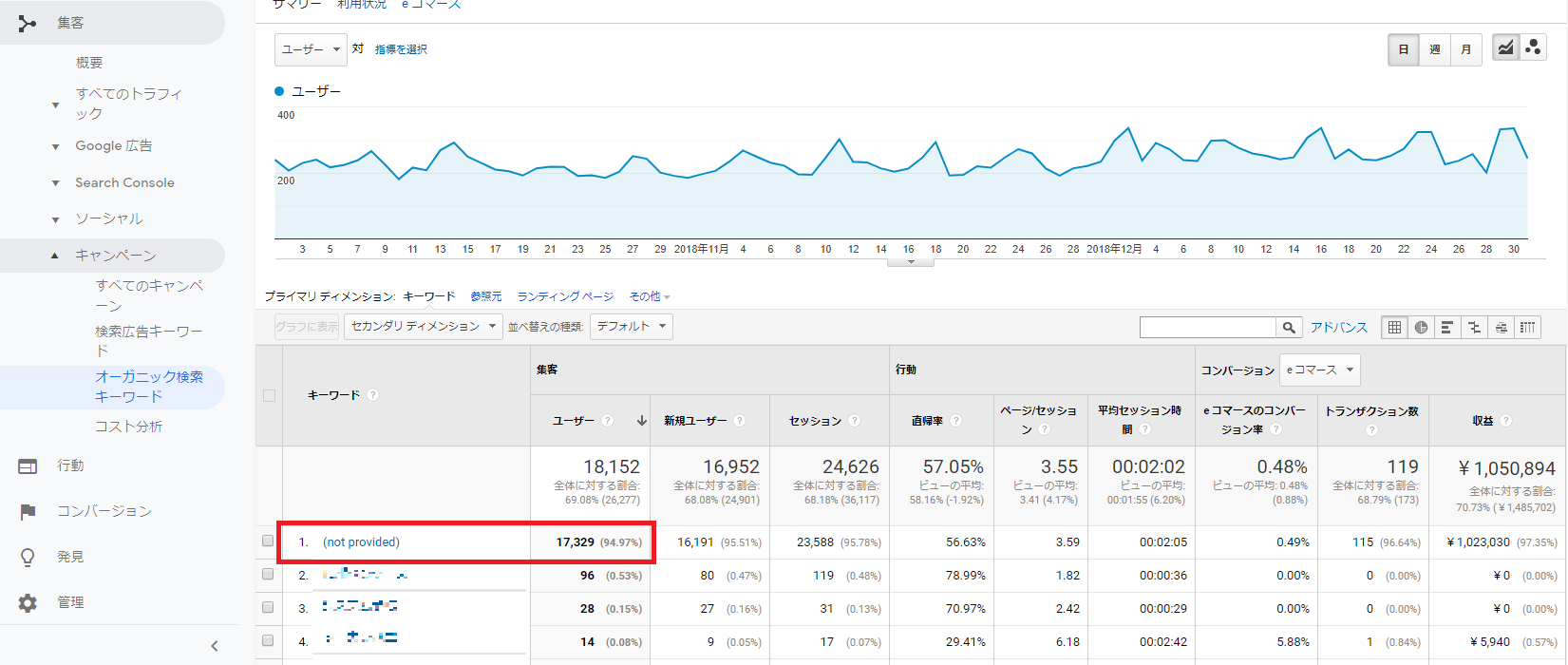Viewport: 1568px width, 665px height.
Task: Open the pivot table view icon
Action: 1527,328
